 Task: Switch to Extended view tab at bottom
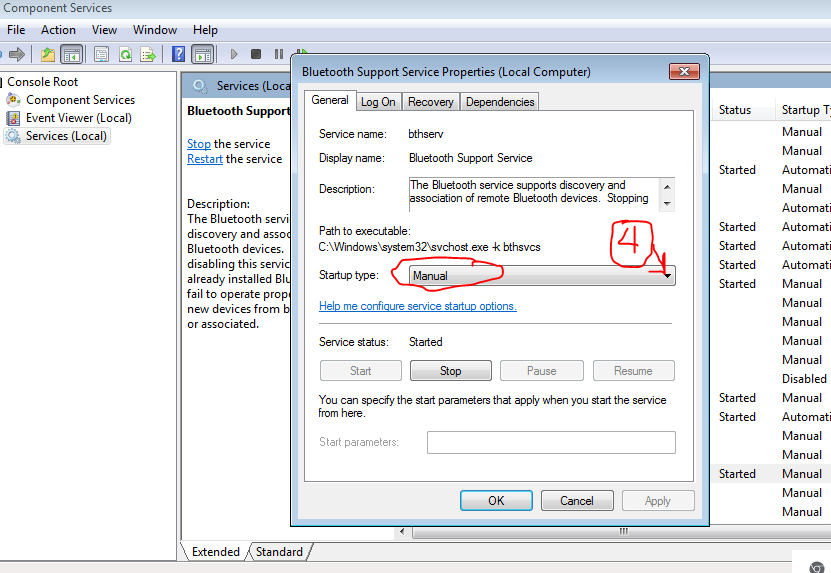(215, 552)
